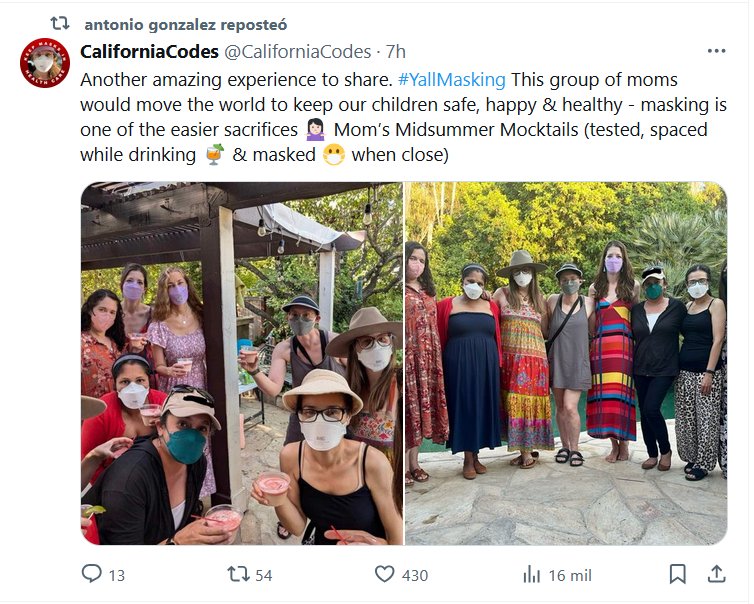Open the CaliforniaCodes profile avatar
Image resolution: width=754 pixels, height=604 pixels.
click(45, 63)
